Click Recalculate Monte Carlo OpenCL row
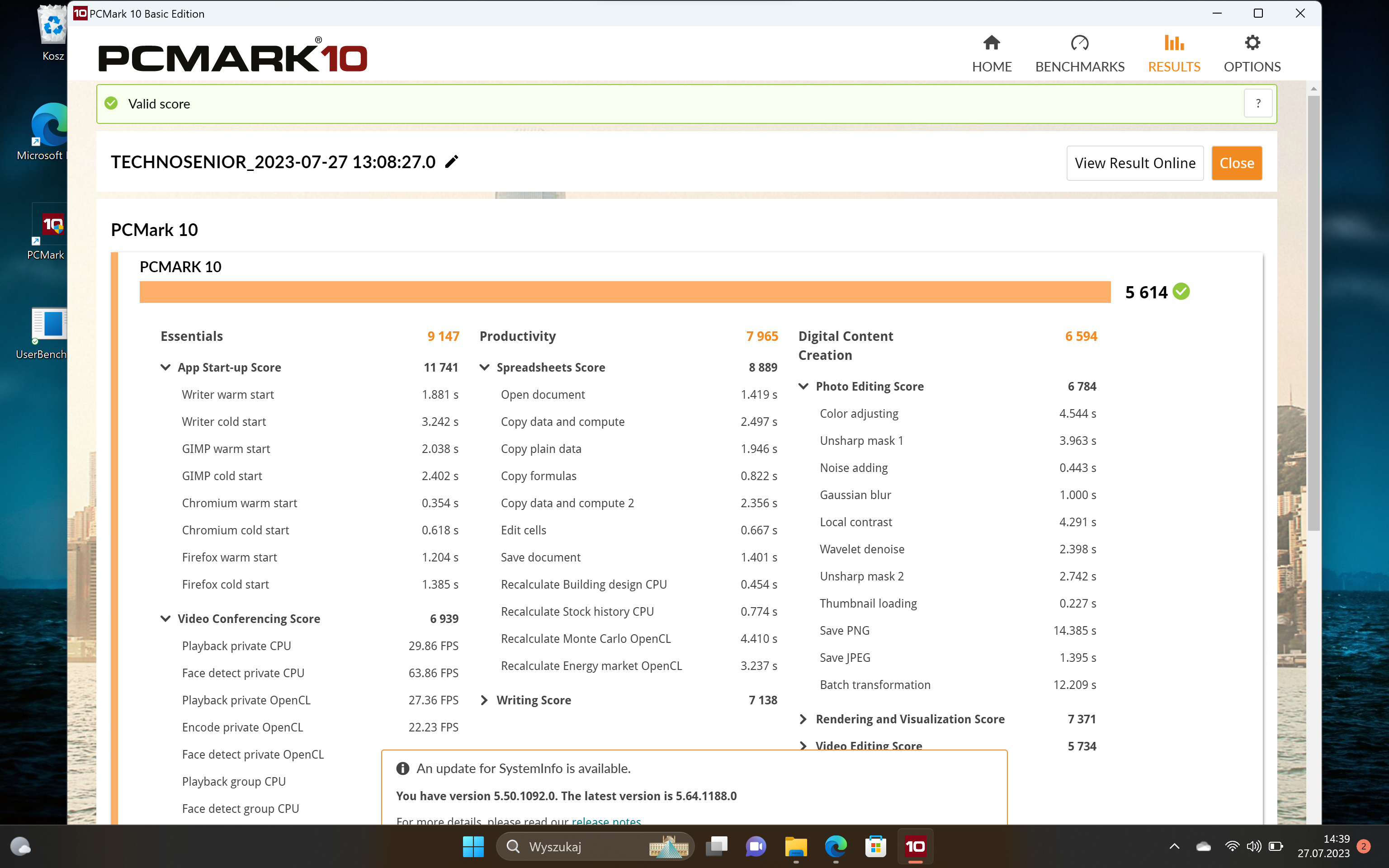 639,638
